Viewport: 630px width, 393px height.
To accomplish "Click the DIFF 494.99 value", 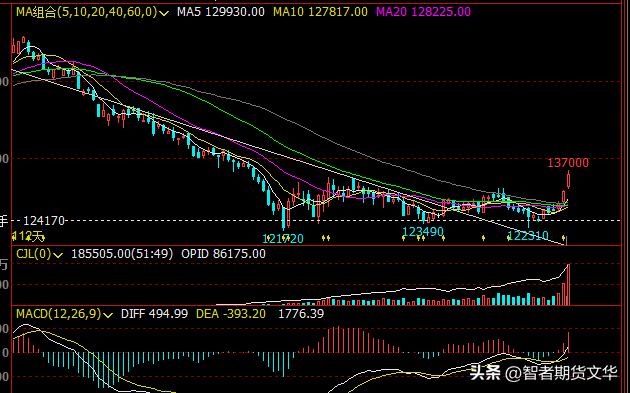I will [154, 314].
